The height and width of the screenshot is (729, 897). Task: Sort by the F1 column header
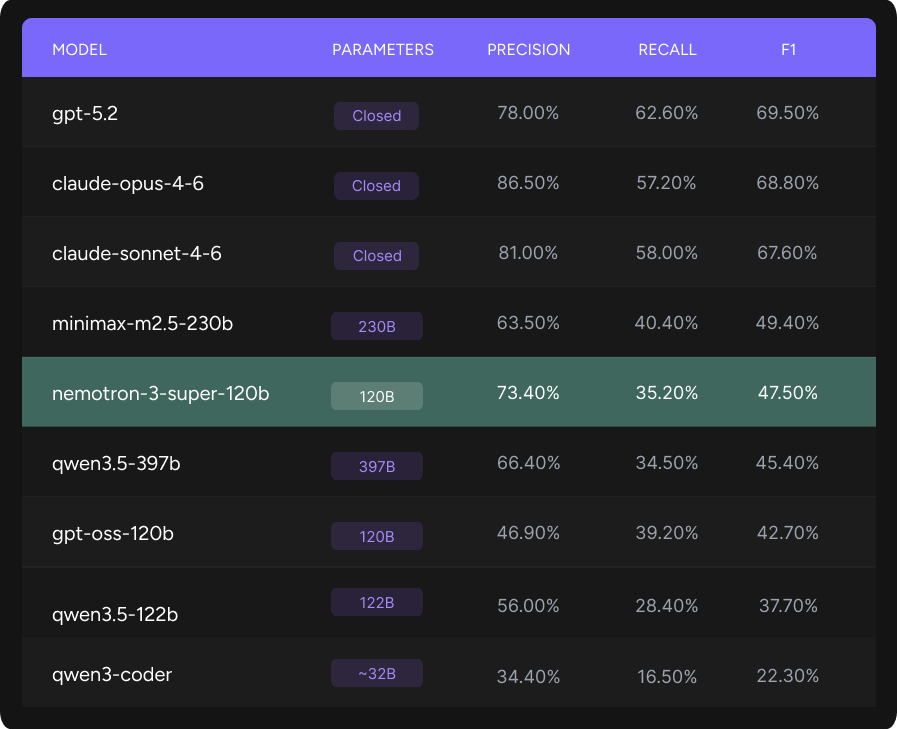787,49
